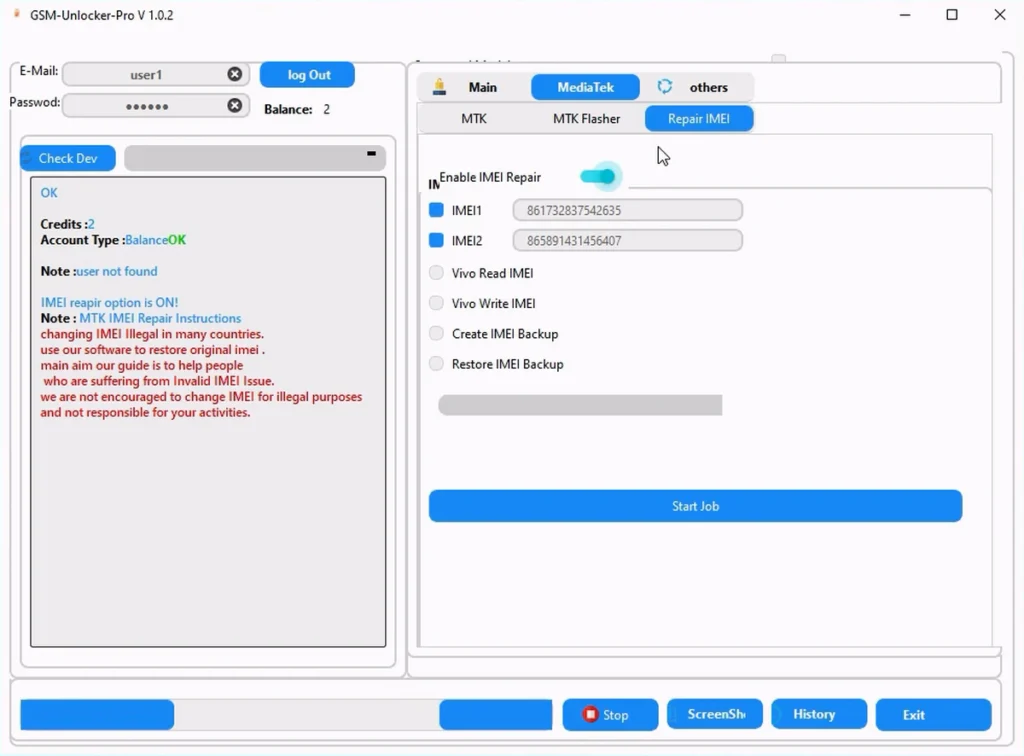
Task: Click the Main tab lock icon
Action: click(439, 87)
